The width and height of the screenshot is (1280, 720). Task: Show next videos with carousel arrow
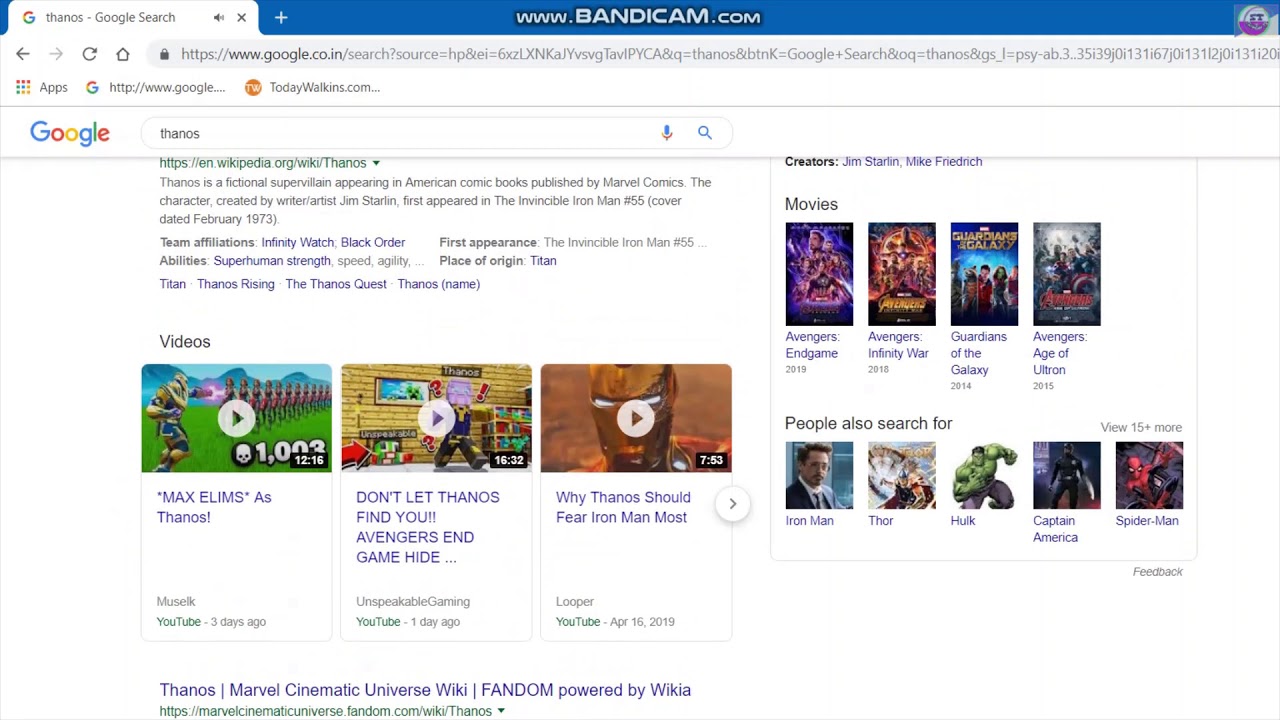click(x=732, y=503)
